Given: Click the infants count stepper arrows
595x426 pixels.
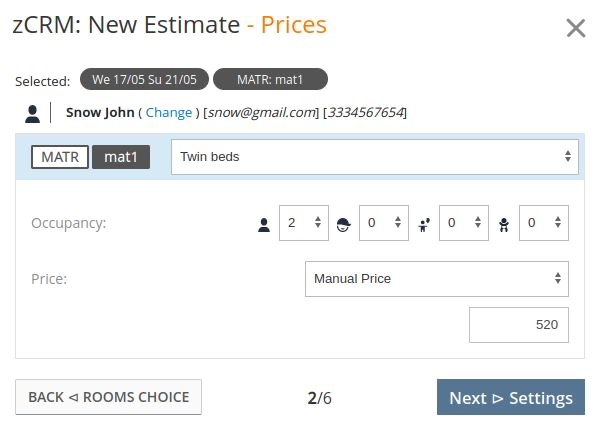Looking at the screenshot, I should (558, 222).
